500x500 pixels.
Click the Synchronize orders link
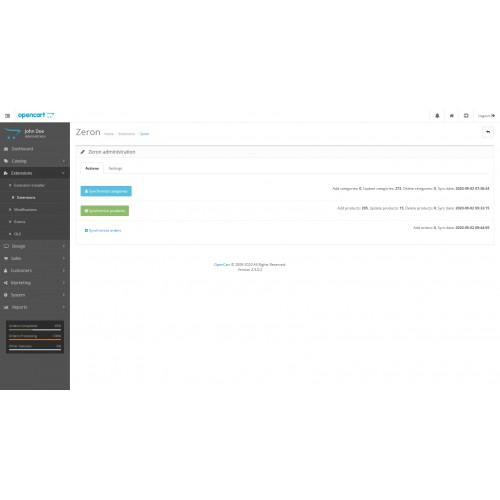point(103,230)
